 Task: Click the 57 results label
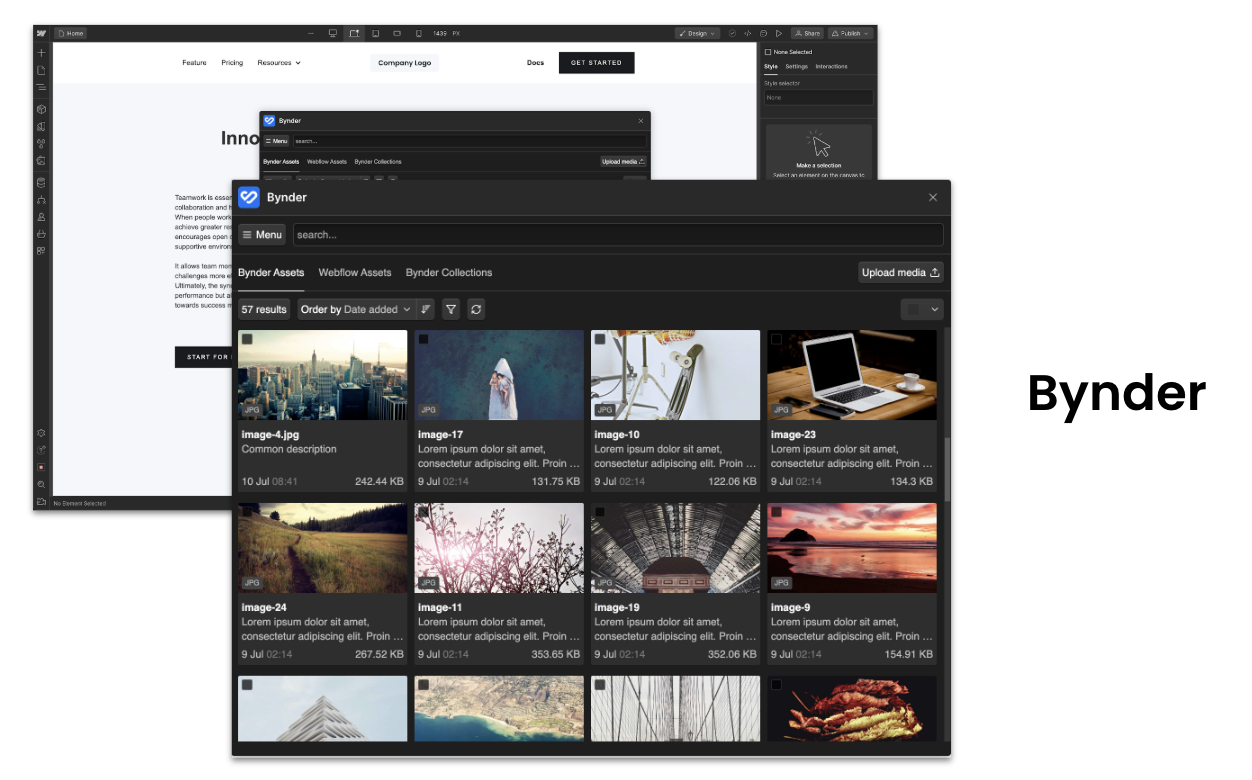point(264,310)
